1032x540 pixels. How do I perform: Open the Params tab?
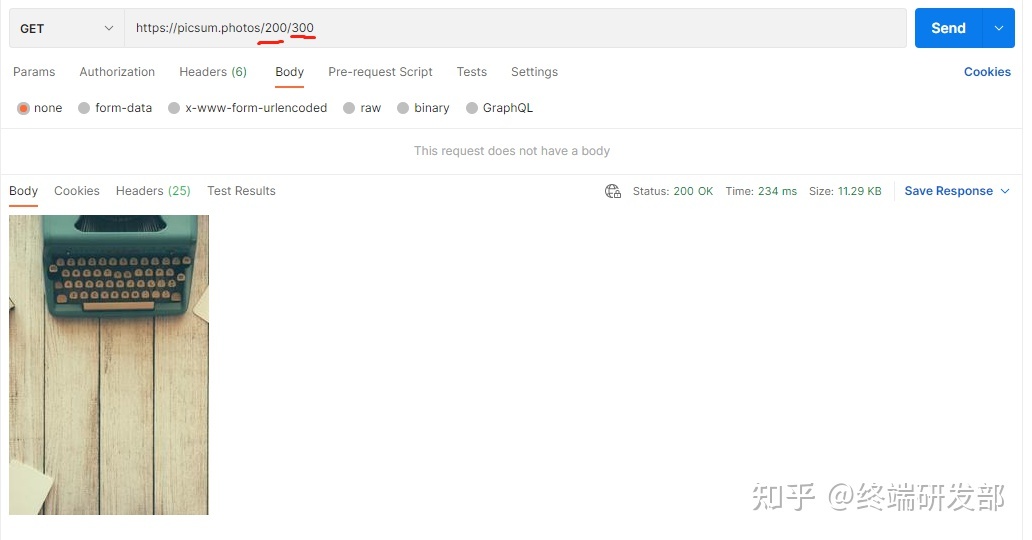click(34, 72)
